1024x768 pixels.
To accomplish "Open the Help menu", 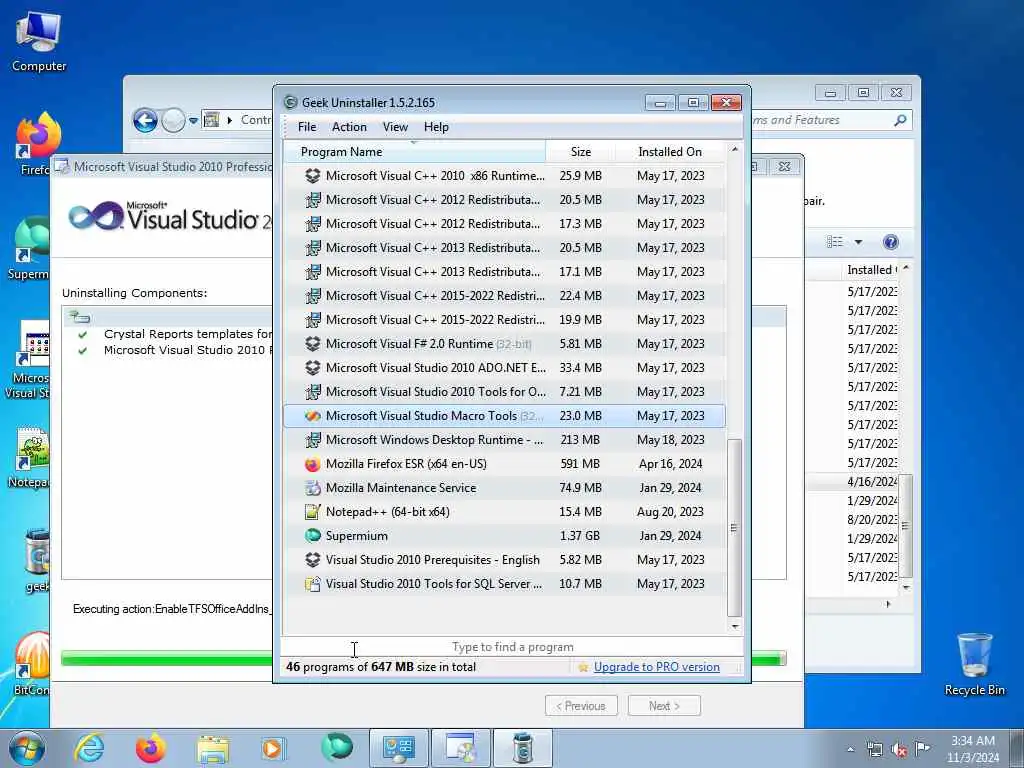I will (436, 127).
